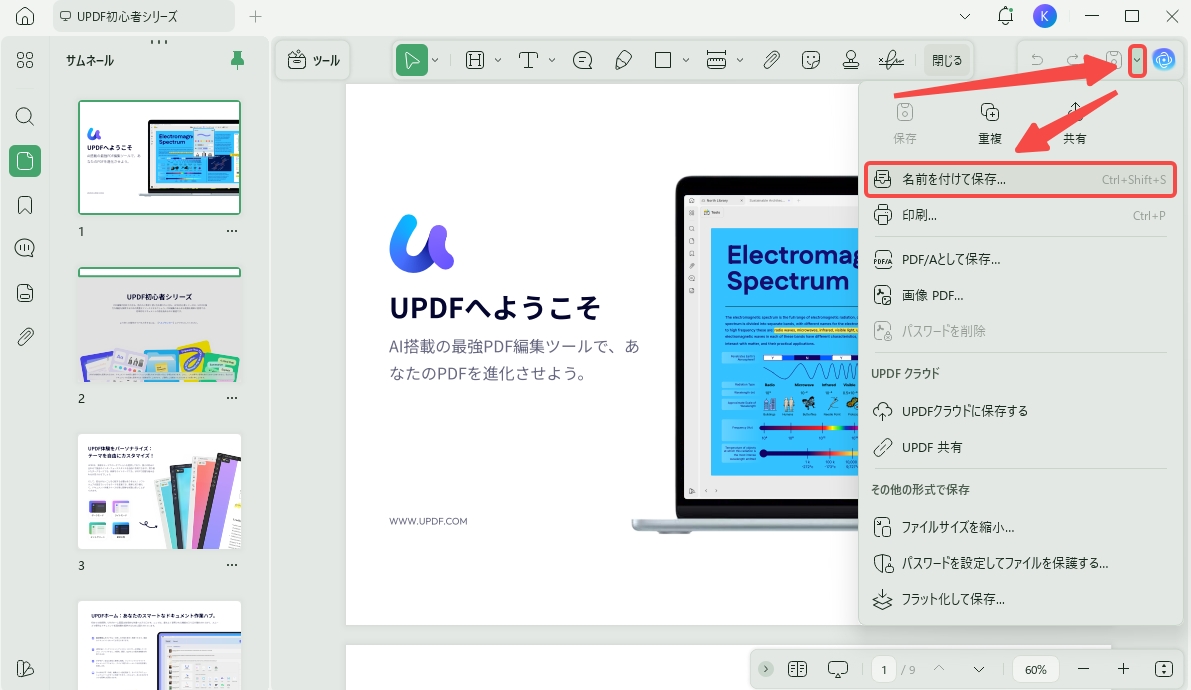The image size is (1191, 690).
Task: Expand the measurement tool dropdown arrow
Action: [x=739, y=60]
